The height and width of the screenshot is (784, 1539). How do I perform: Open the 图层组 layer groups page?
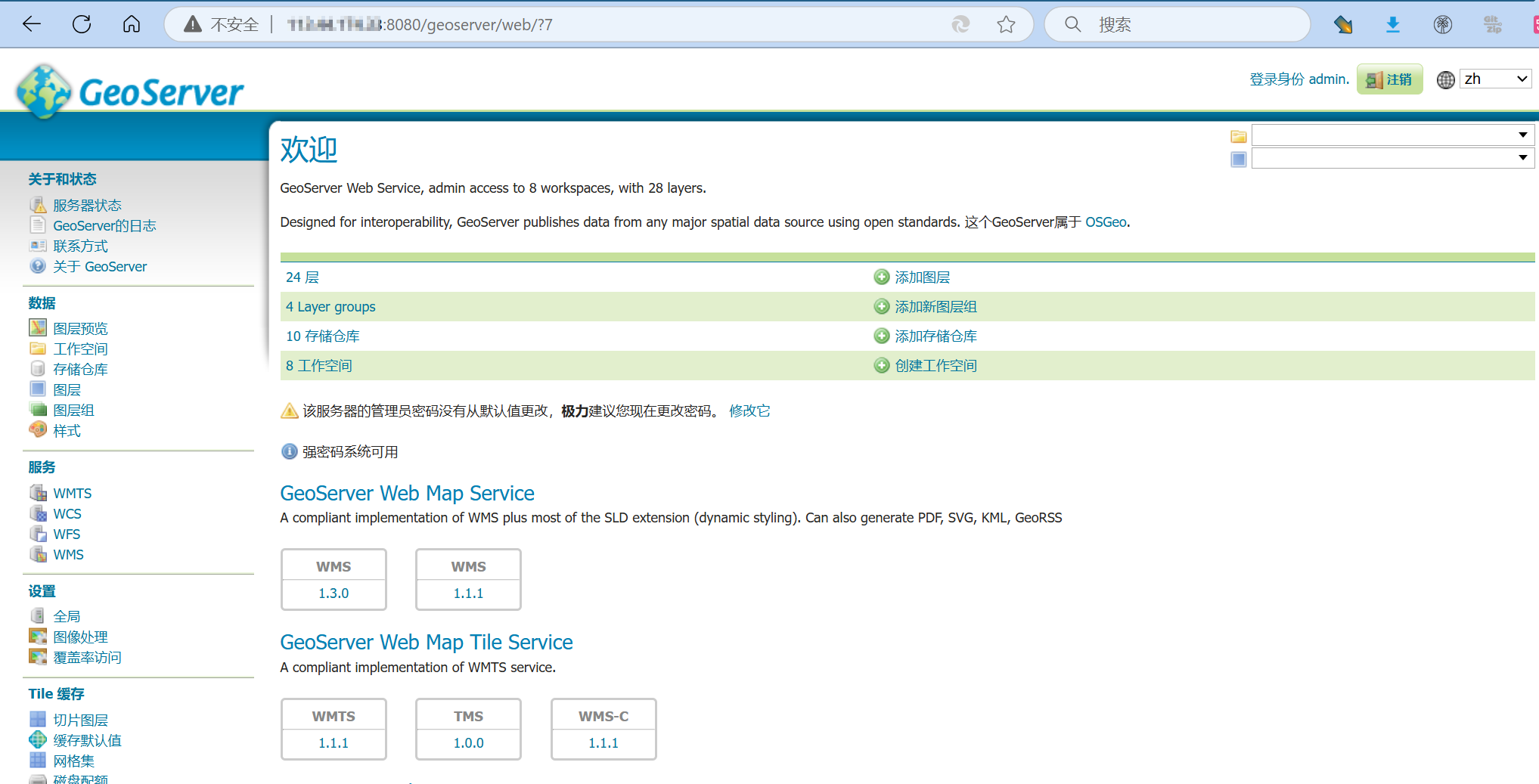(73, 410)
